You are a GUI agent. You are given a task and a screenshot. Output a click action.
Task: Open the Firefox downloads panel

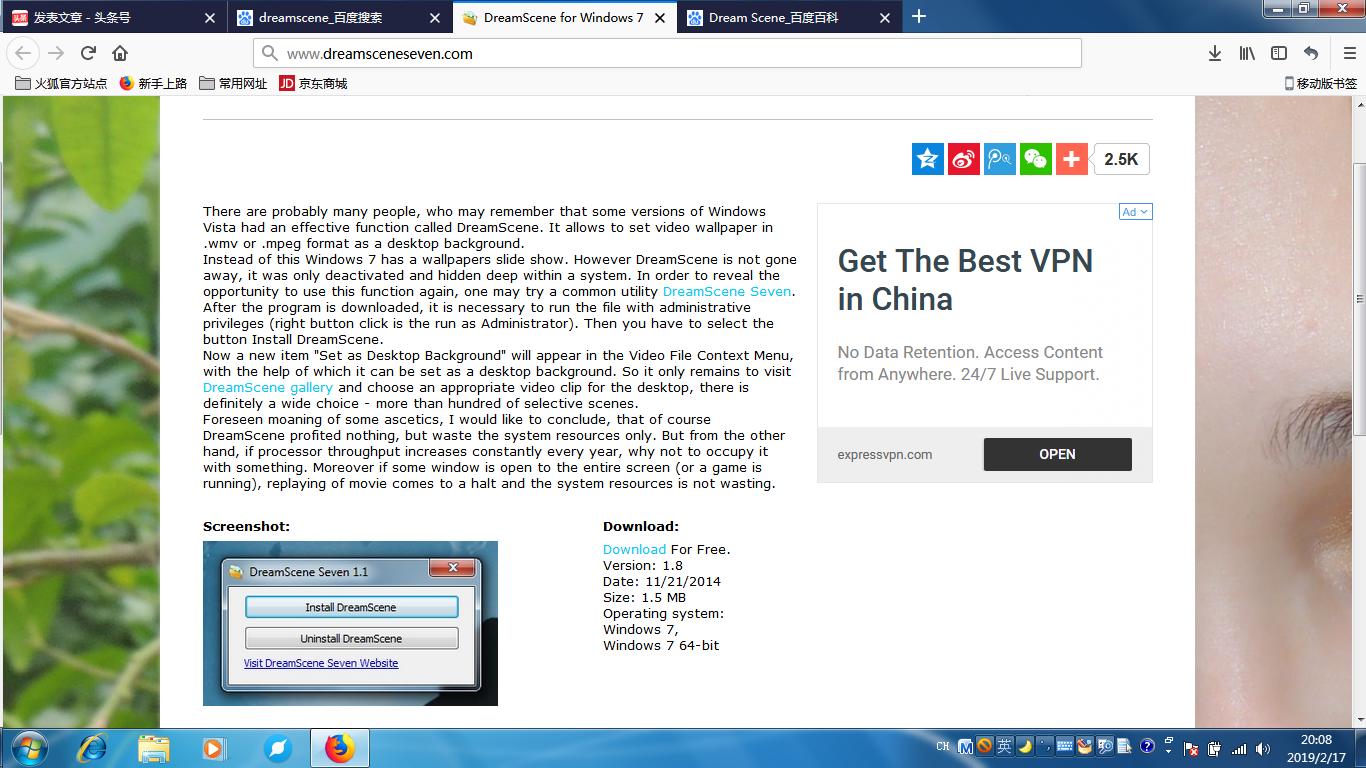1215,53
